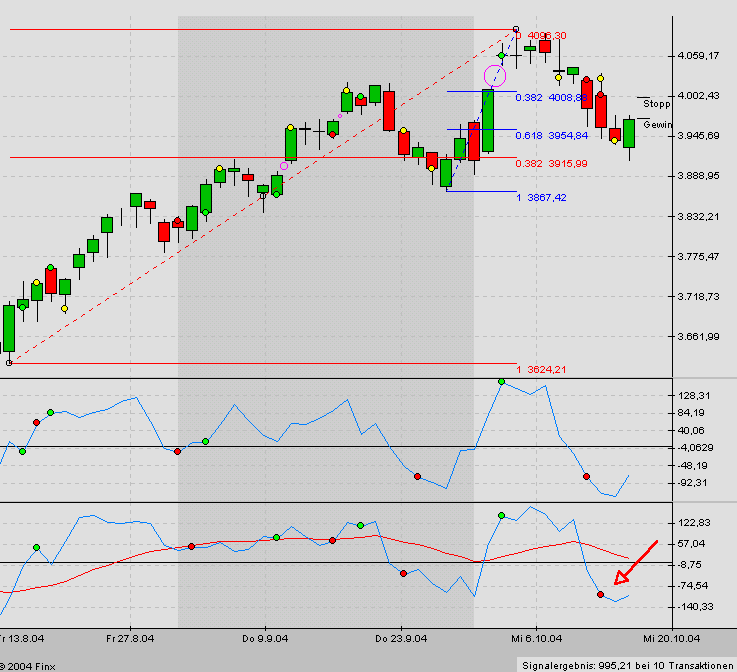Click the Stopp level label

coord(657,104)
